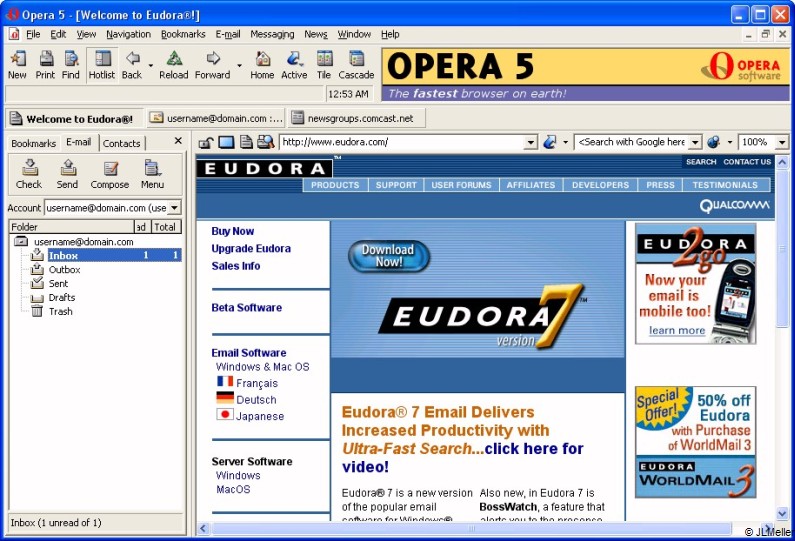
Task: Open the 100% zoom level dropdown
Action: 781,142
